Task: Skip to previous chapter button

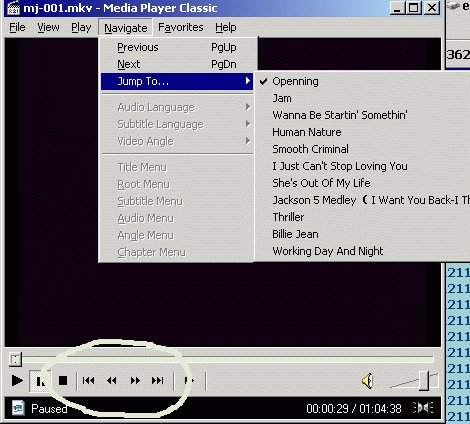Action: [88, 380]
